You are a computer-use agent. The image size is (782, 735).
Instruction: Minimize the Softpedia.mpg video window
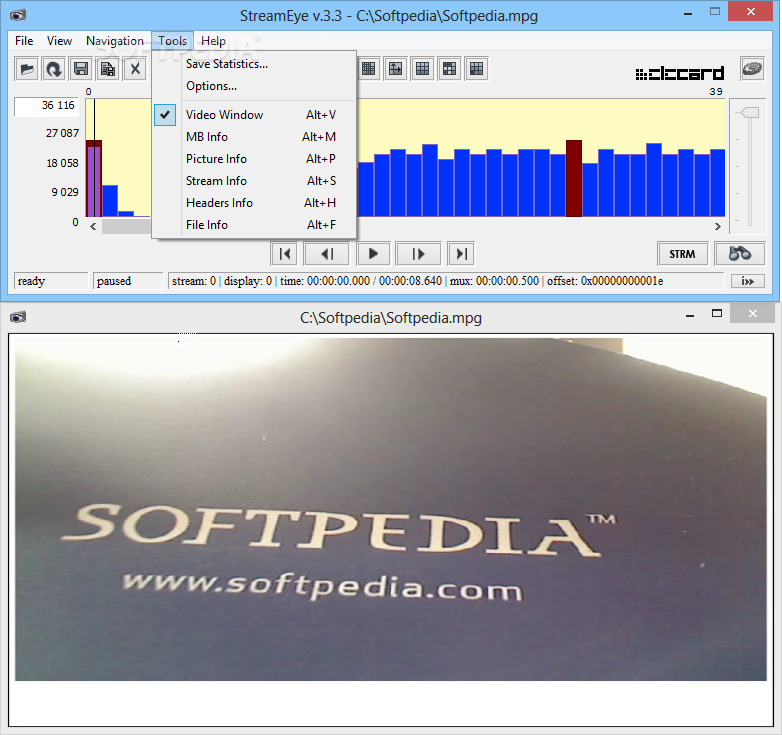click(x=690, y=315)
